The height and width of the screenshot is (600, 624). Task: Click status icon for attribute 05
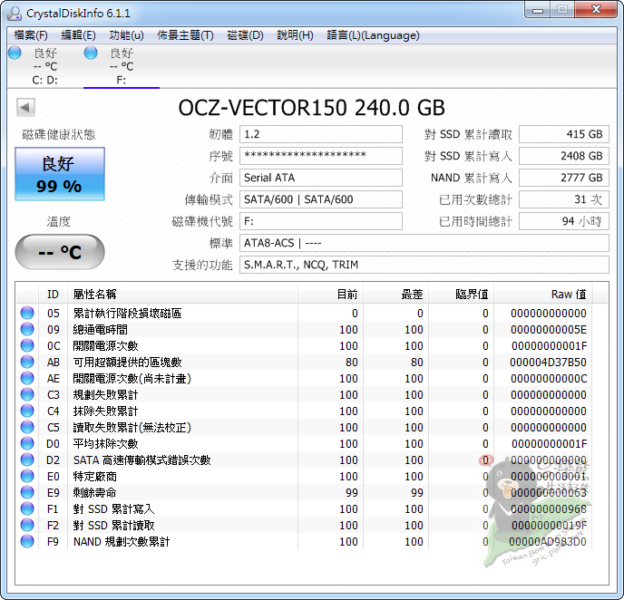tap(27, 313)
